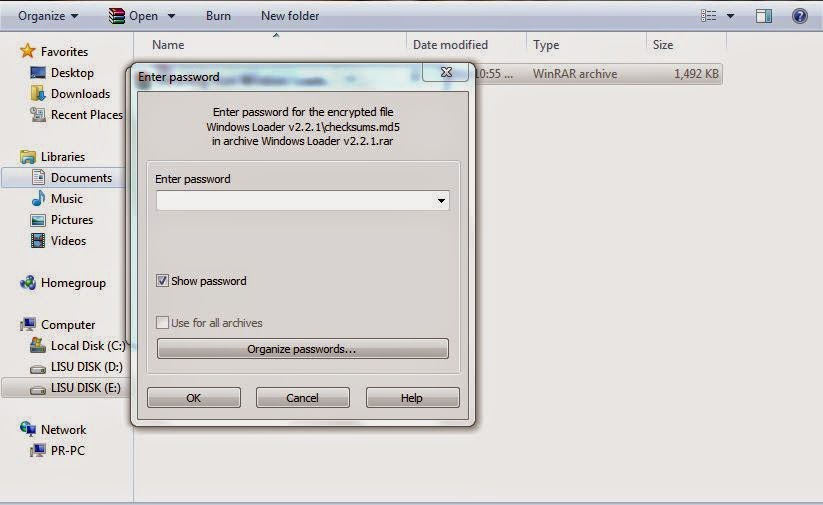The width and height of the screenshot is (823, 505).
Task: Close the Enter password dialog
Action: point(446,72)
